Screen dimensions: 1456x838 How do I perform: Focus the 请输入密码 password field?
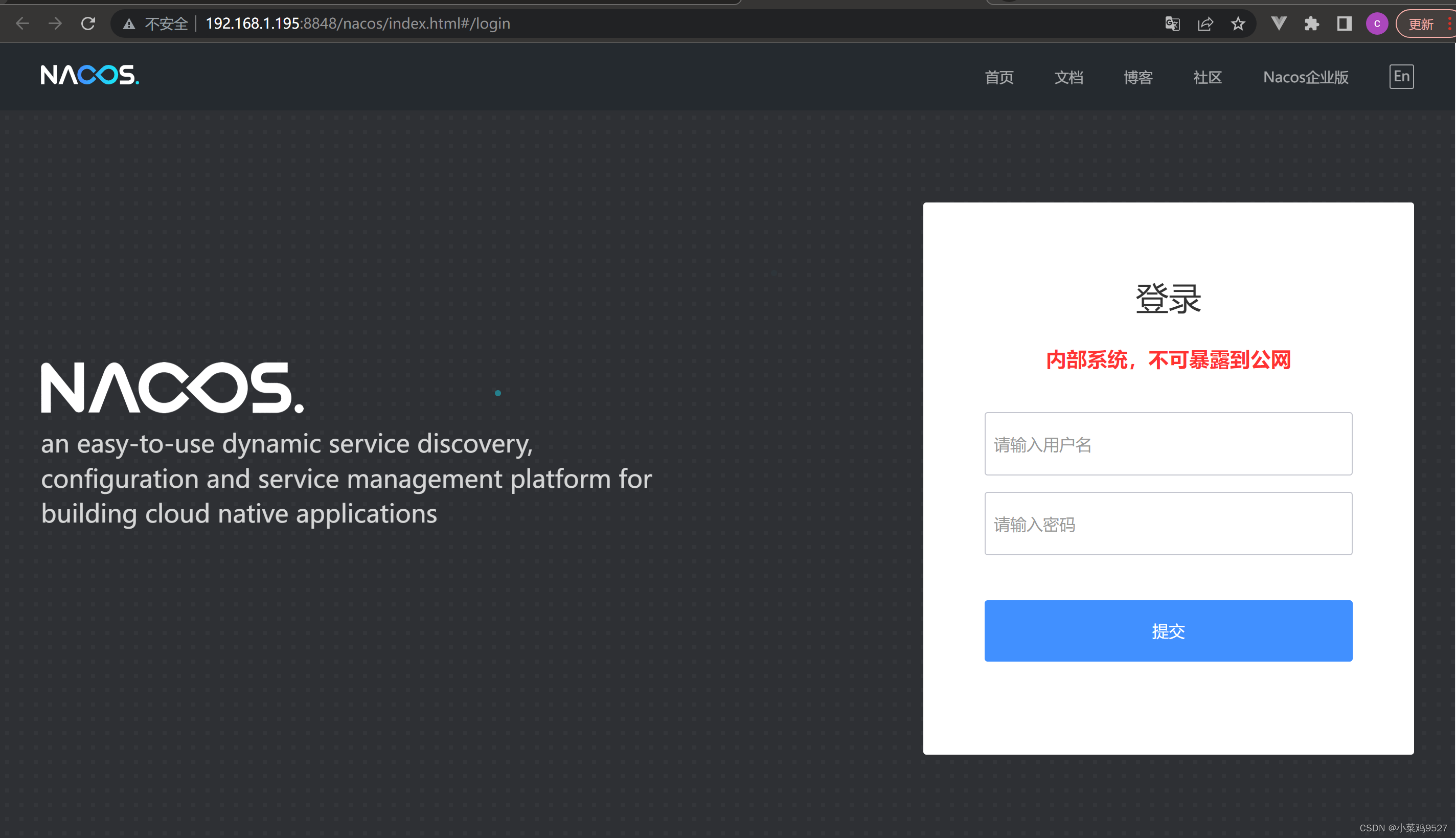tap(1168, 524)
